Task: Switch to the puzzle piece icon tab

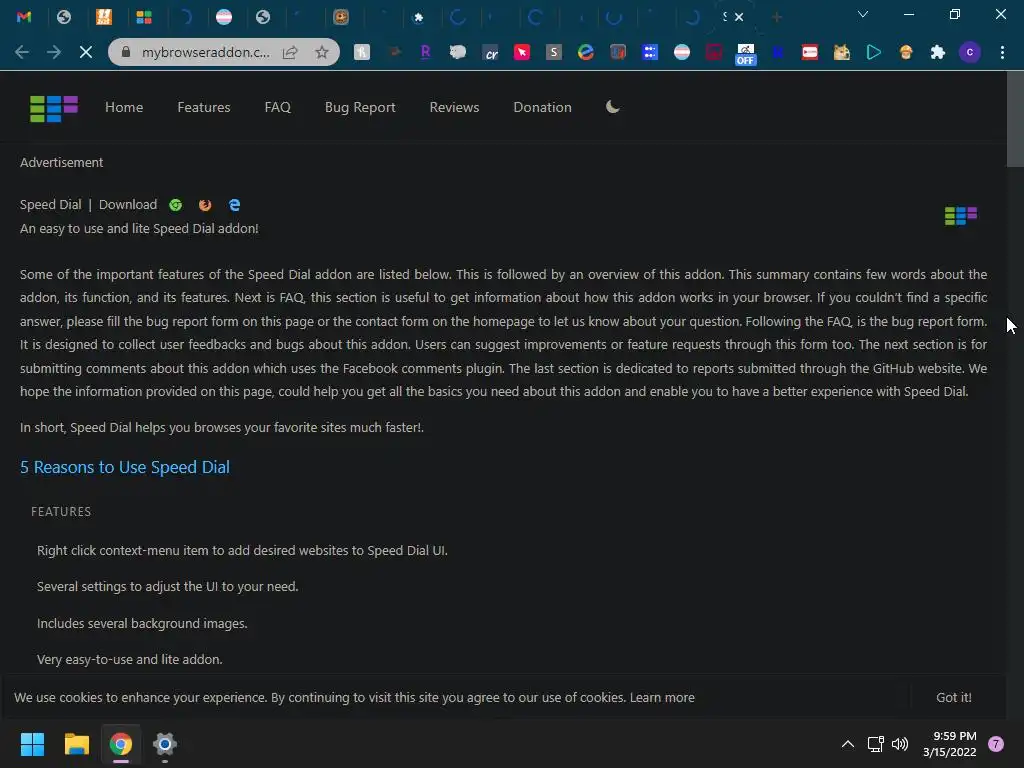Action: point(419,17)
